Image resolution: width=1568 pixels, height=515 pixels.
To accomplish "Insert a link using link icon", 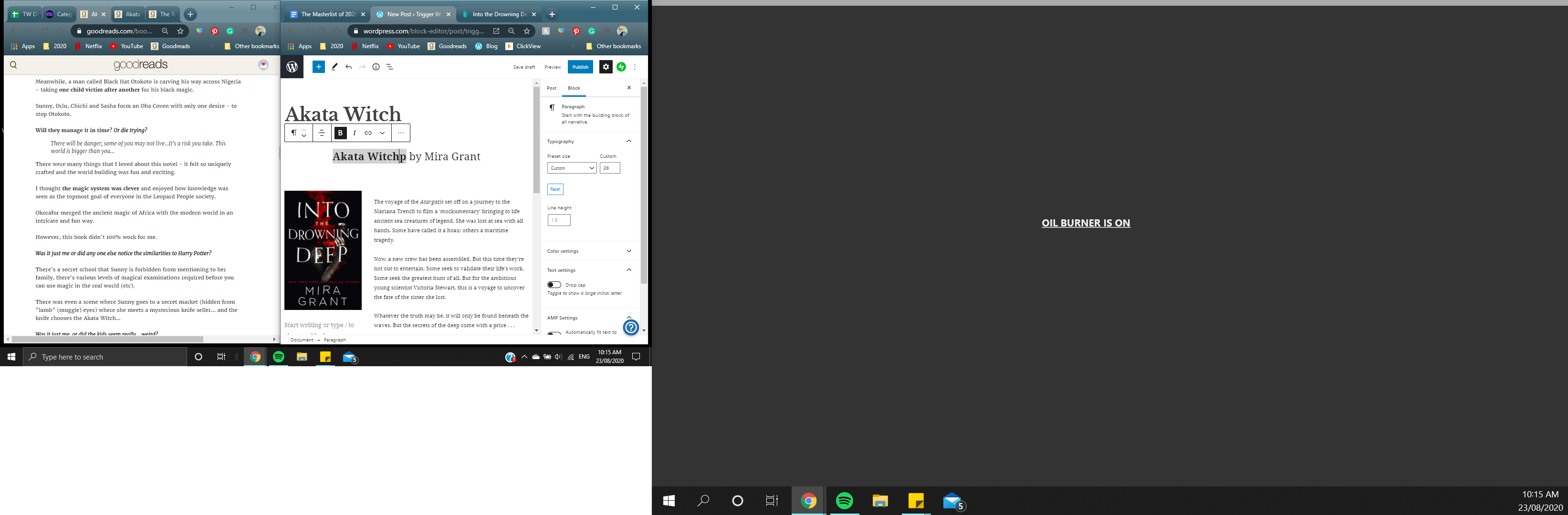I will pyautogui.click(x=368, y=133).
